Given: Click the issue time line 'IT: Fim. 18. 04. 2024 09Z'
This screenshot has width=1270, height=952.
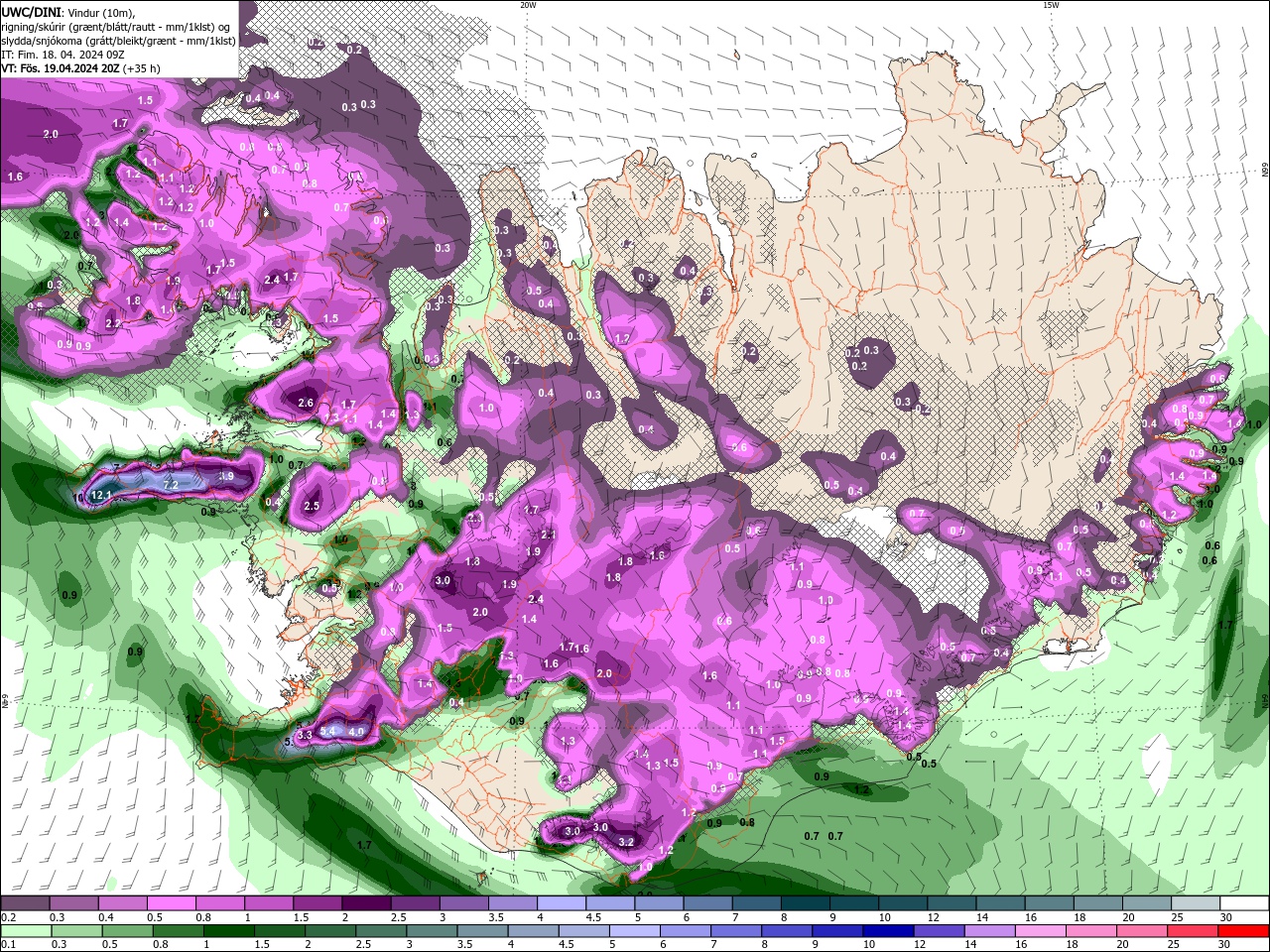Looking at the screenshot, I should click(62, 55).
